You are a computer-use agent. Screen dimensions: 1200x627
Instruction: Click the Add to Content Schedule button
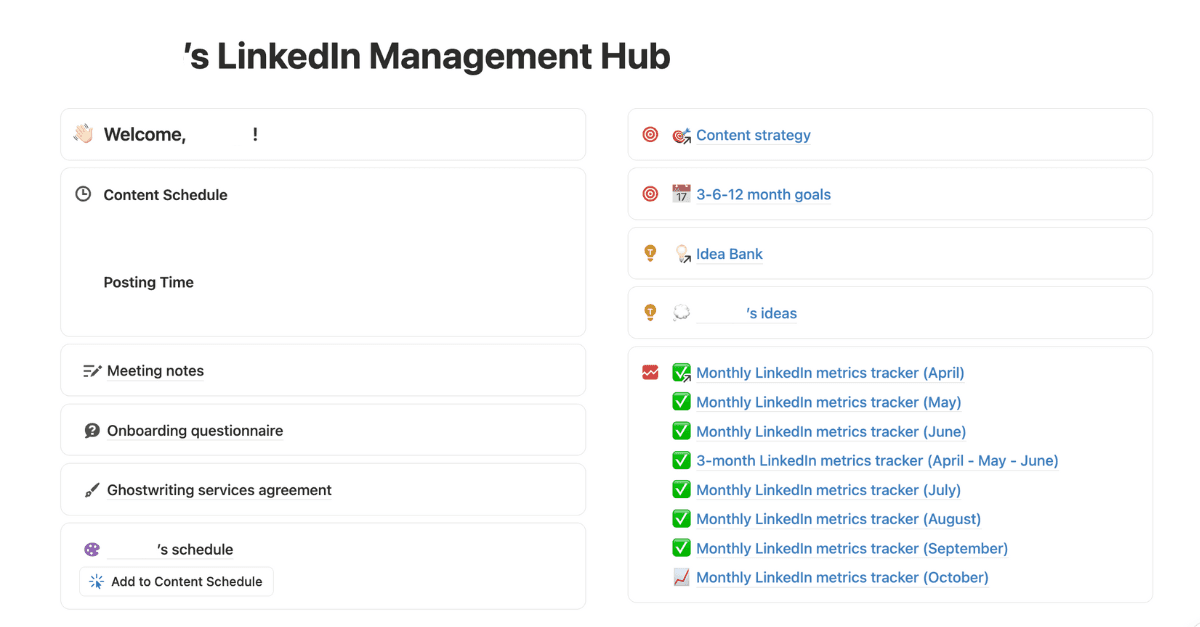(176, 581)
